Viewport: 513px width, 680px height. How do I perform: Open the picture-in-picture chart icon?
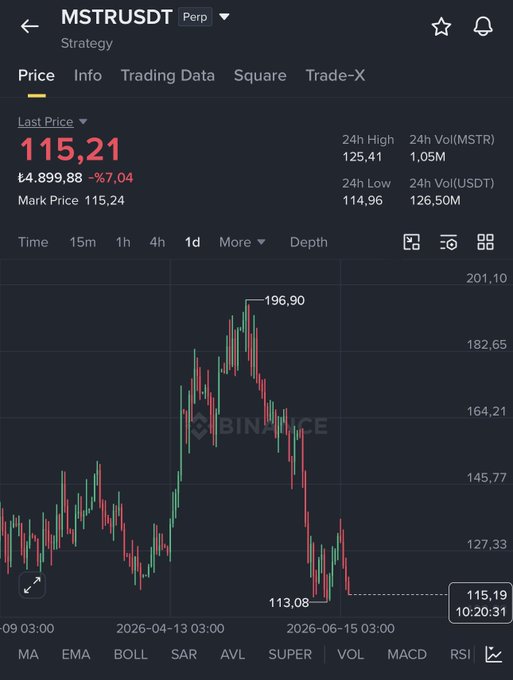click(x=412, y=242)
